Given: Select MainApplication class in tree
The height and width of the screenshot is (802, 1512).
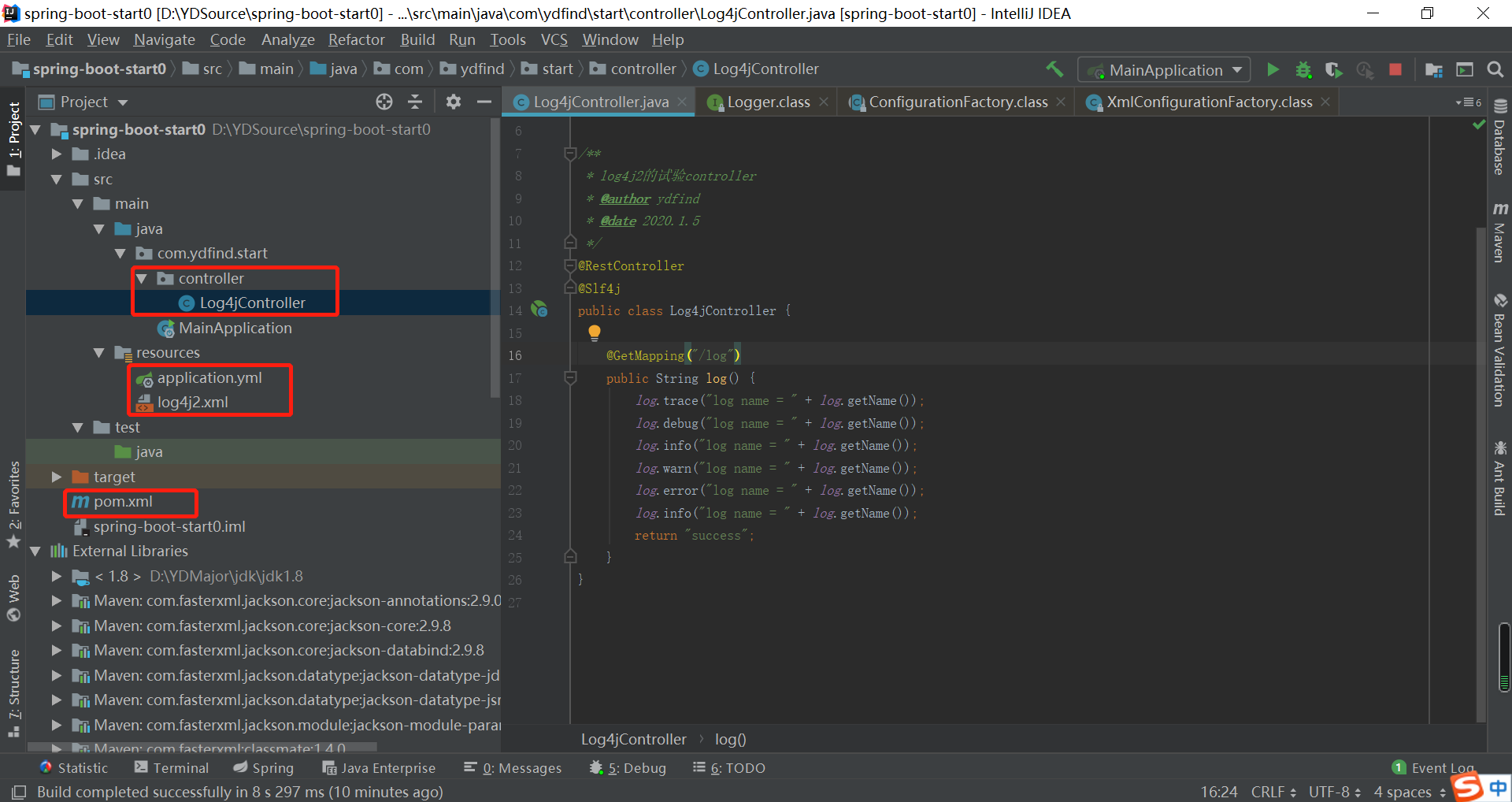Looking at the screenshot, I should 235,328.
